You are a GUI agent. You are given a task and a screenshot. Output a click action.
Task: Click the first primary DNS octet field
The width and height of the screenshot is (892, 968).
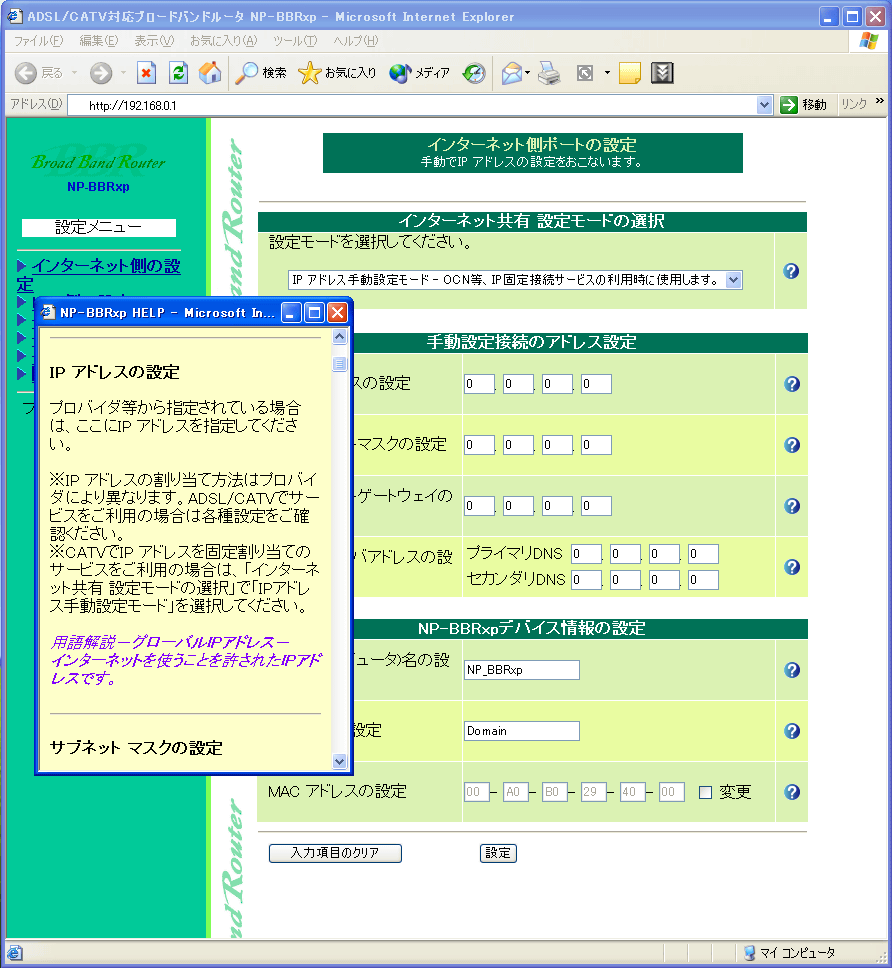[586, 554]
